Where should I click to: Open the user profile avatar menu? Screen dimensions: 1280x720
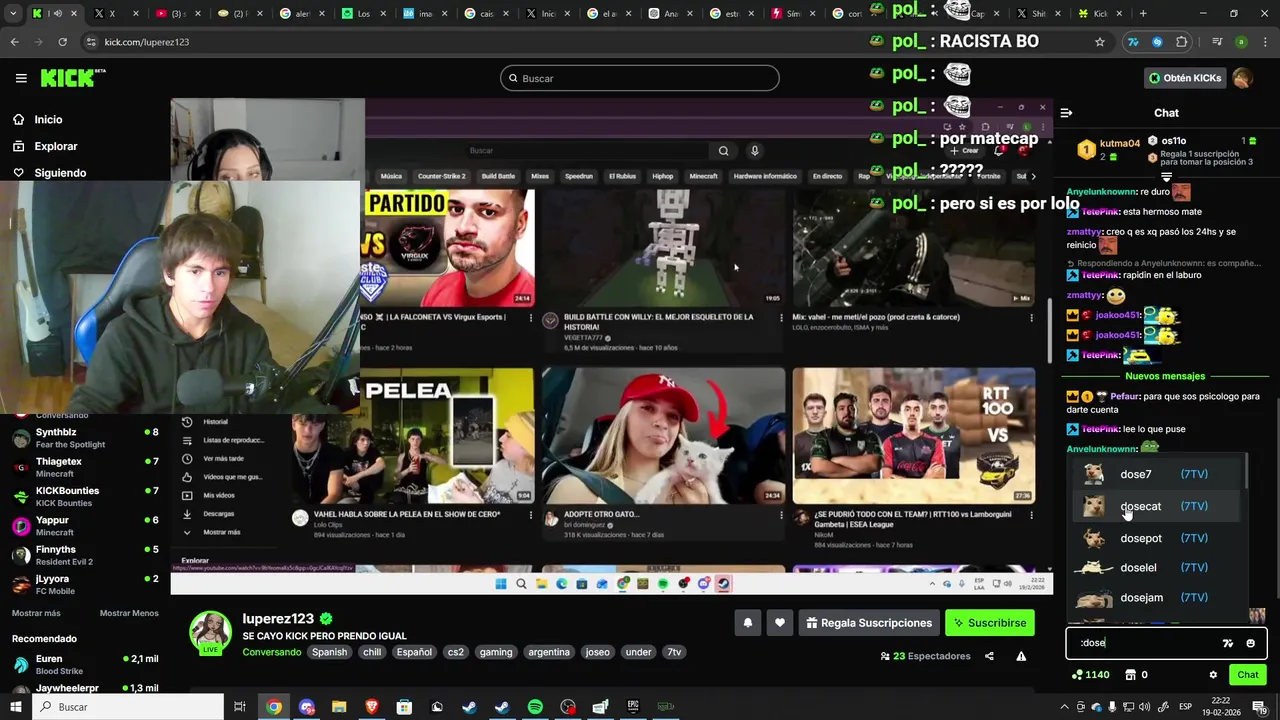tap(1243, 78)
